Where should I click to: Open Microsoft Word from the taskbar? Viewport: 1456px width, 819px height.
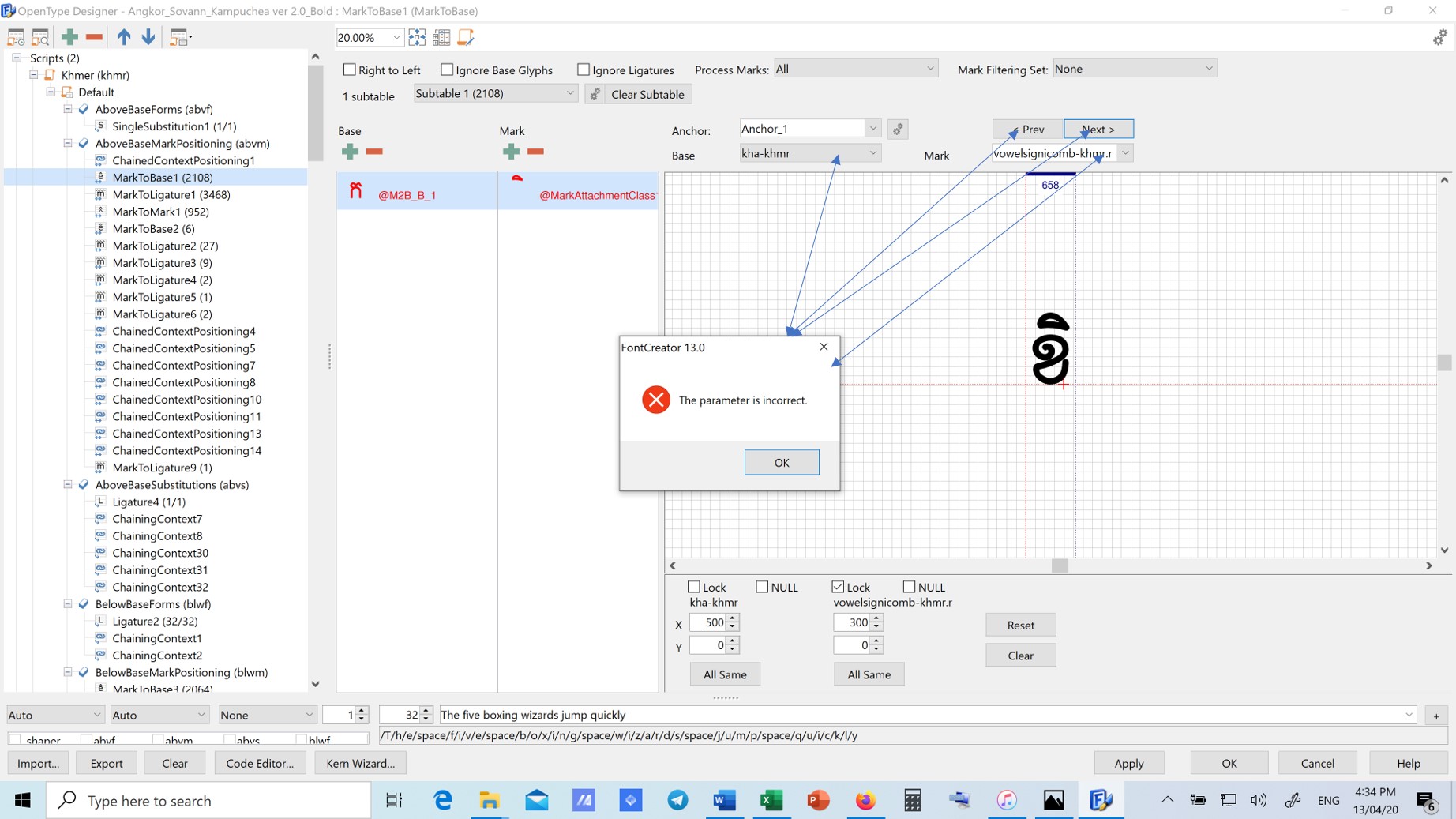click(724, 800)
